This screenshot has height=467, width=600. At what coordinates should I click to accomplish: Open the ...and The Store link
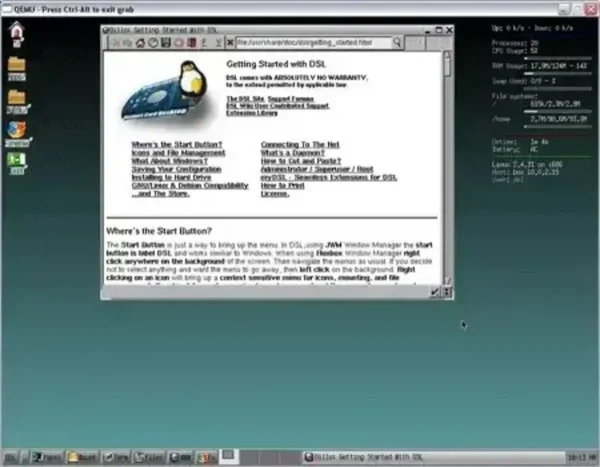(x=160, y=194)
